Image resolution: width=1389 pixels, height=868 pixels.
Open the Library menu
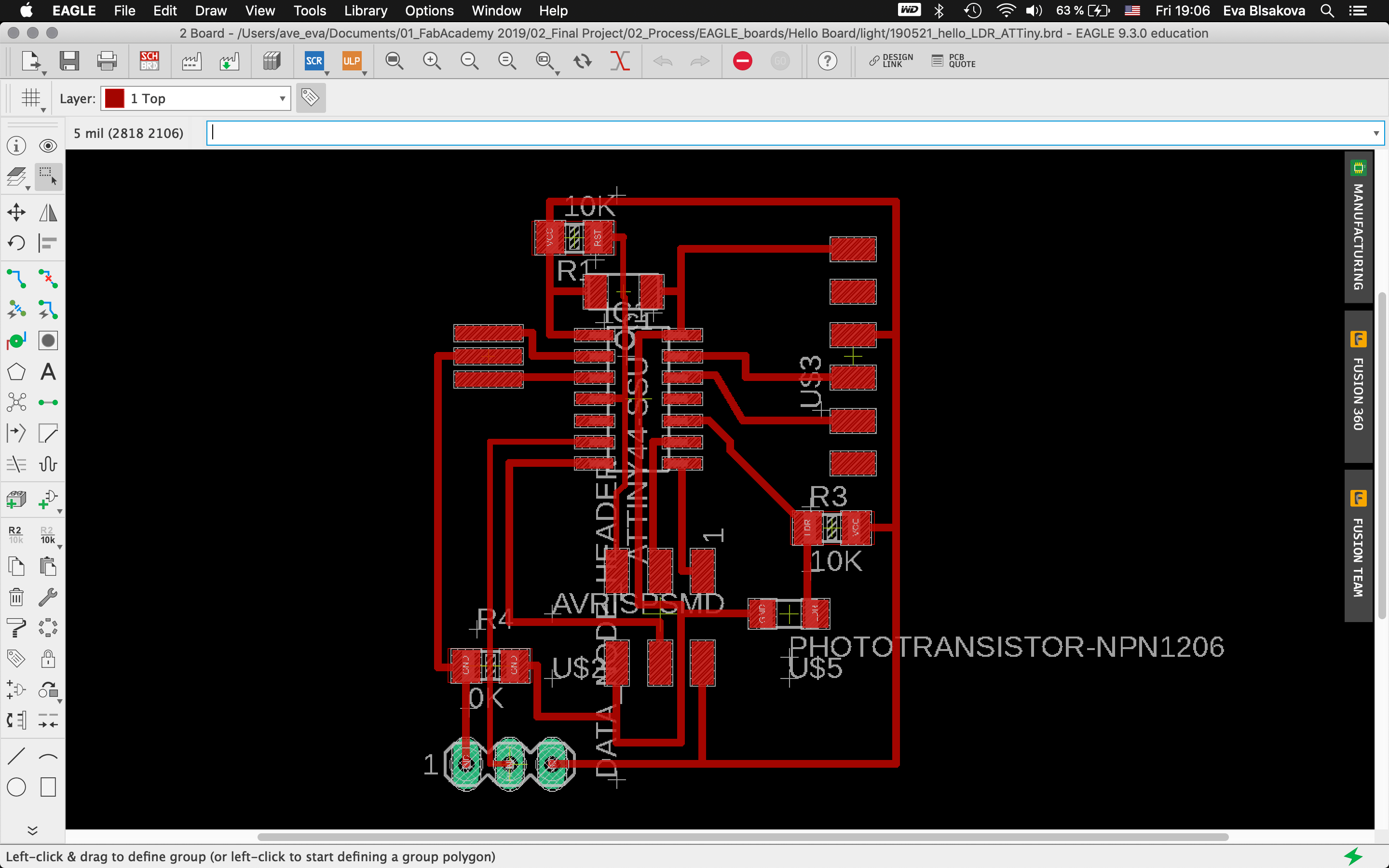[x=366, y=11]
